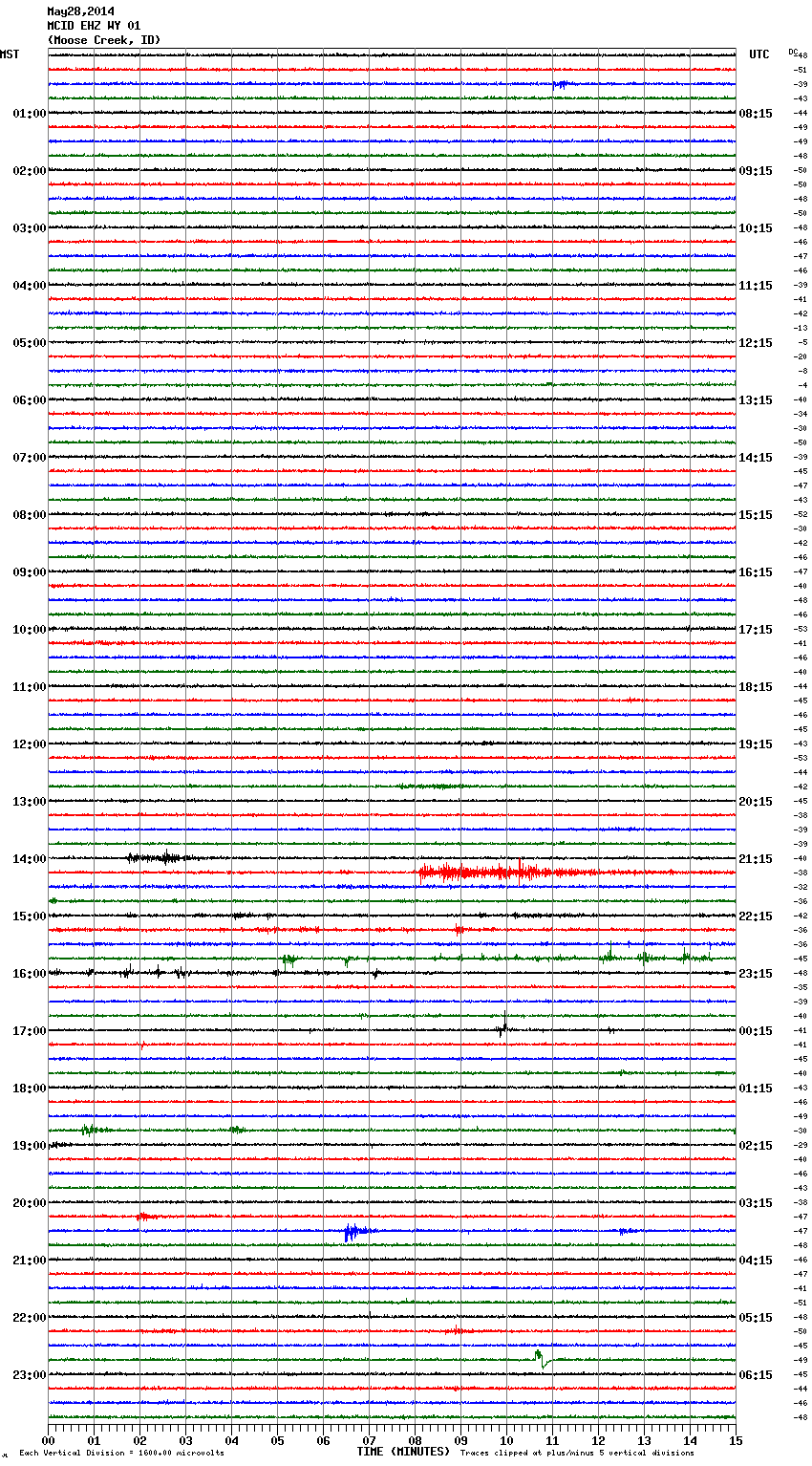Select the 20:00 MST row label
812x1466 pixels.
(29, 1203)
